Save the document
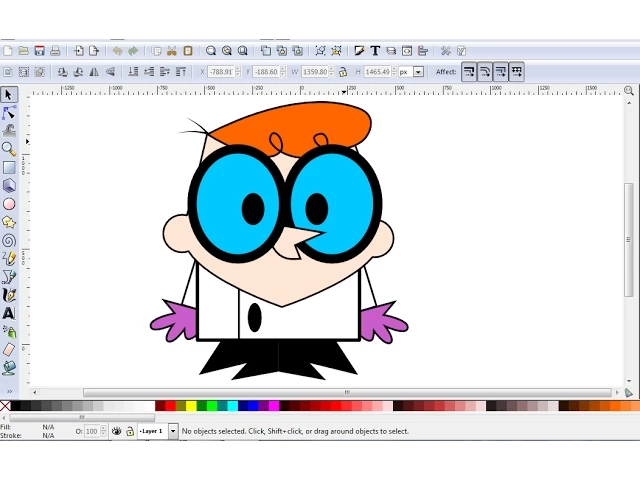 tap(39, 51)
